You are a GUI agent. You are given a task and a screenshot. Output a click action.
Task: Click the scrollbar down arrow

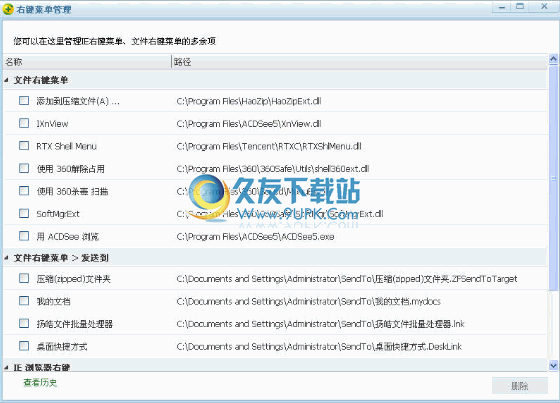(x=553, y=365)
